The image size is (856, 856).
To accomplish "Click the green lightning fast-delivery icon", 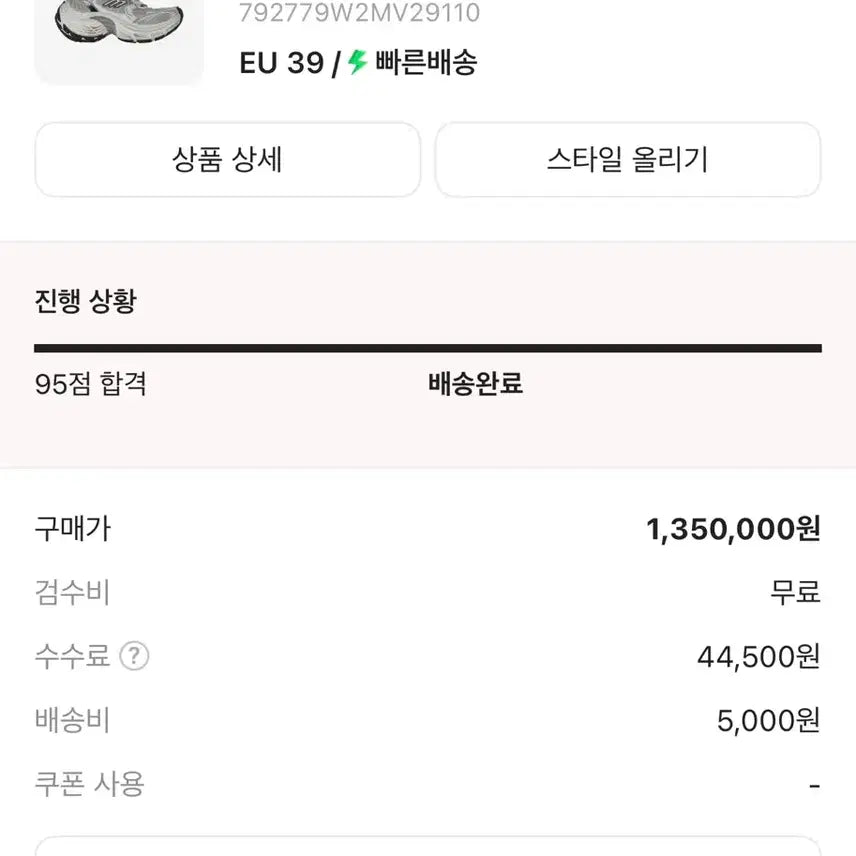I will click(x=358, y=63).
